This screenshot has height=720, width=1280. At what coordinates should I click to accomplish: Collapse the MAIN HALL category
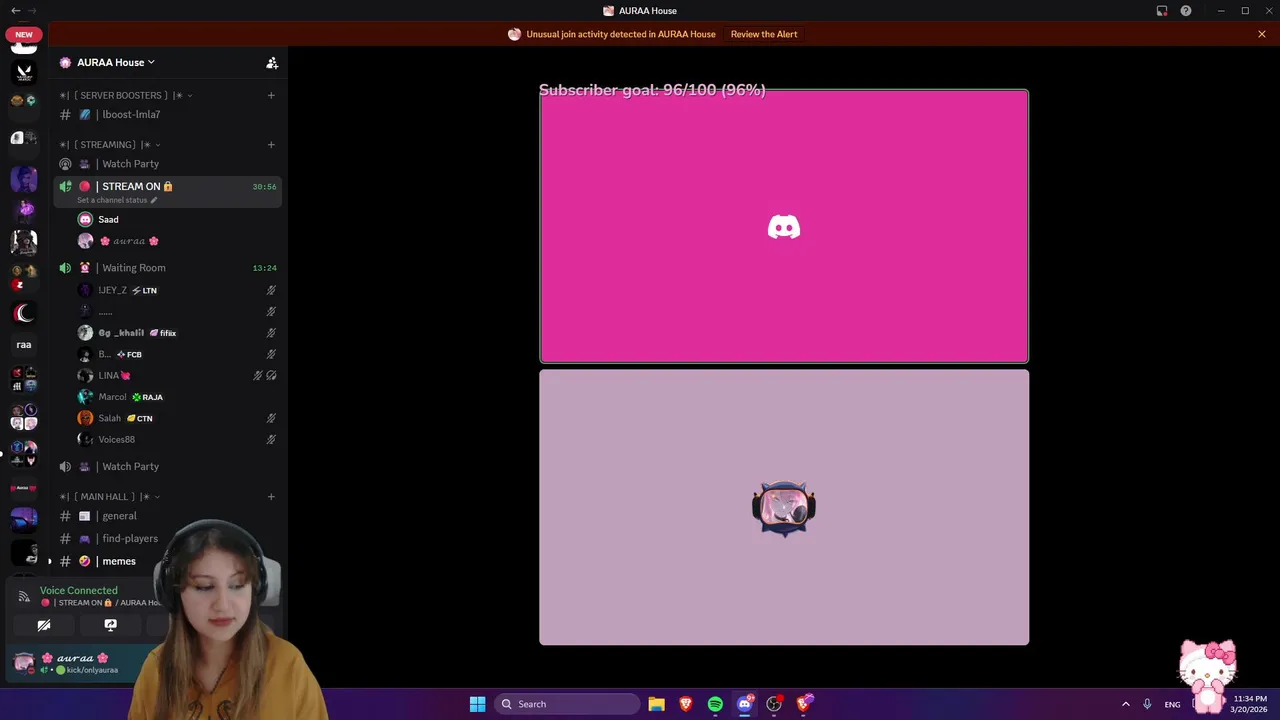[x=110, y=497]
